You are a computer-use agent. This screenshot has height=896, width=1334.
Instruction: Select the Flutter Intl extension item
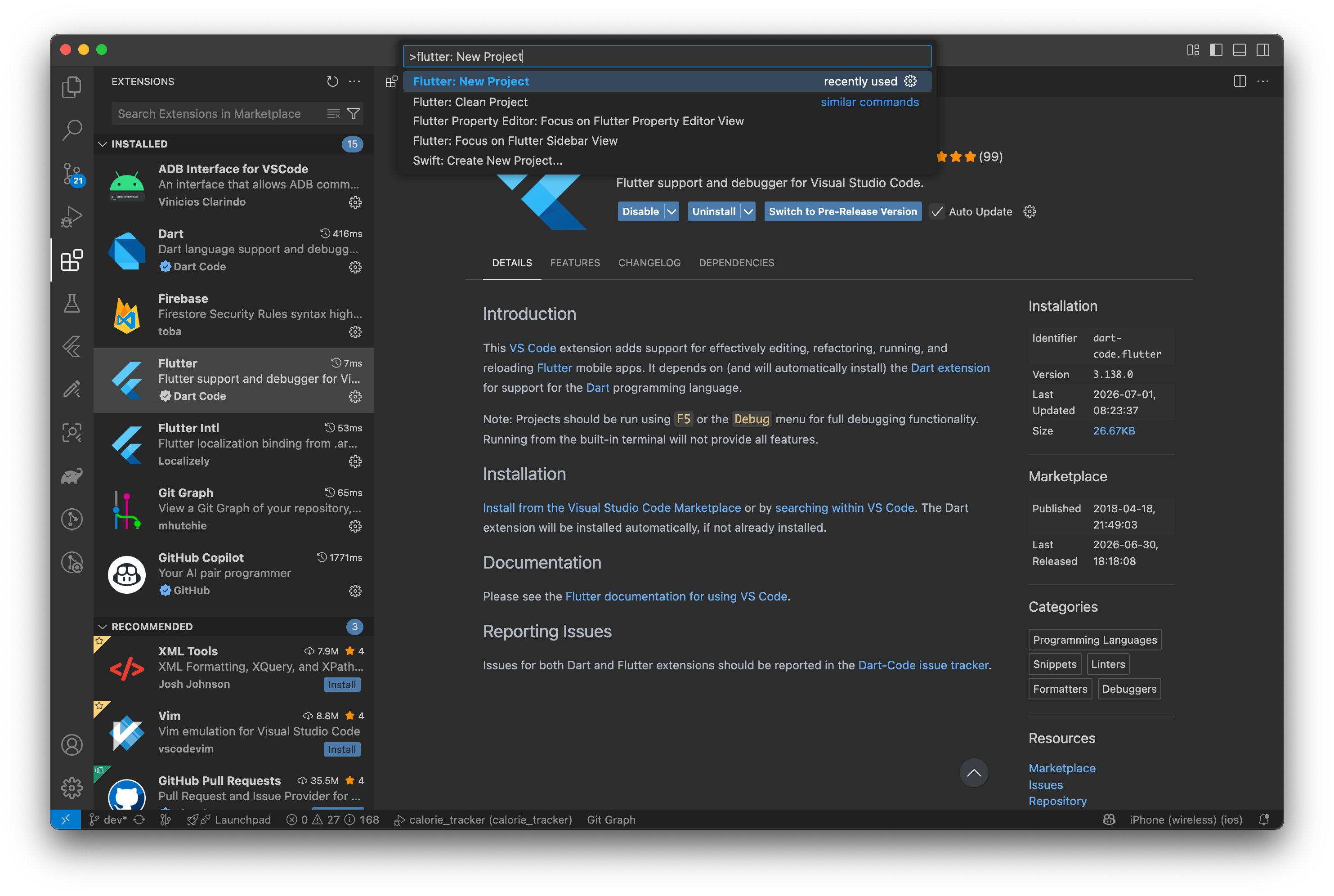234,444
